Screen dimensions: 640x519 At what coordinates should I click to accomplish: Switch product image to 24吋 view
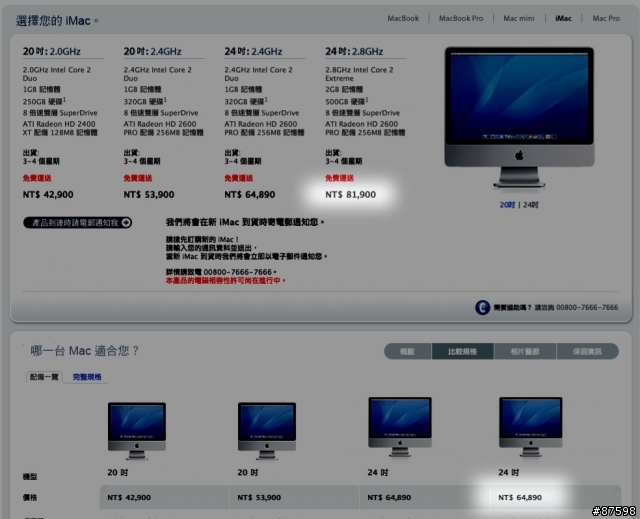pos(531,205)
